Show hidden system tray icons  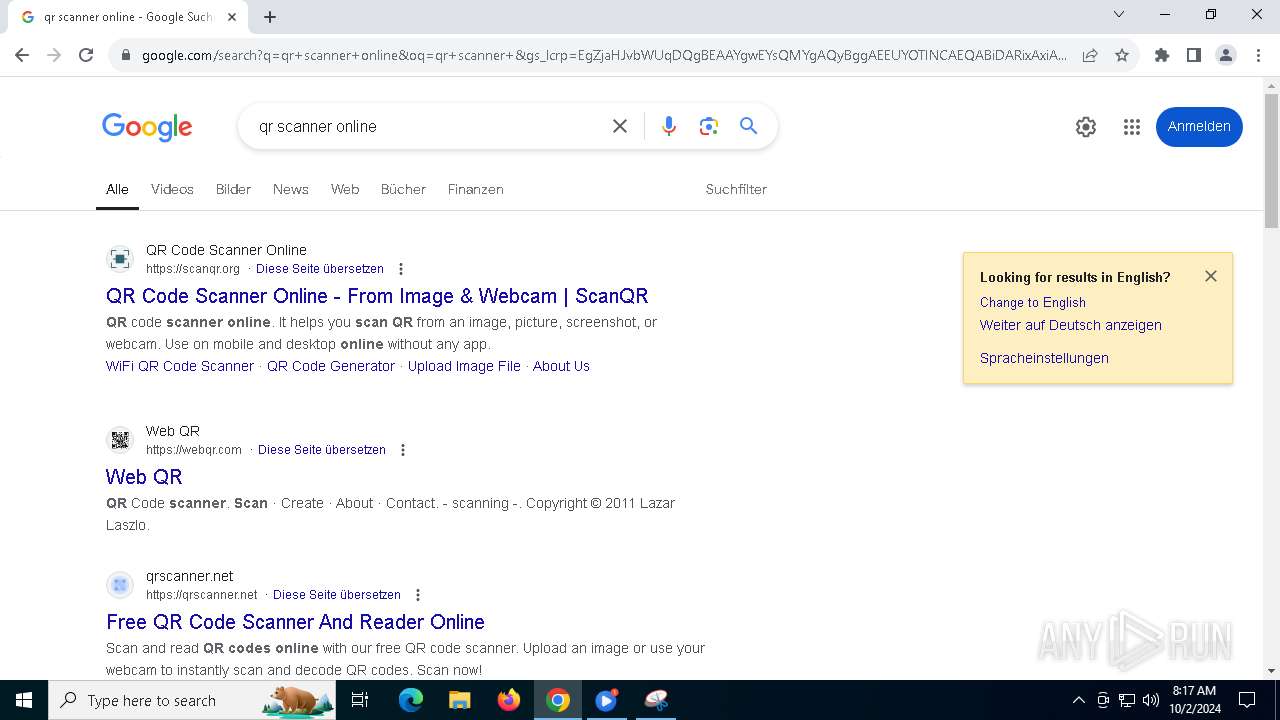point(1078,700)
